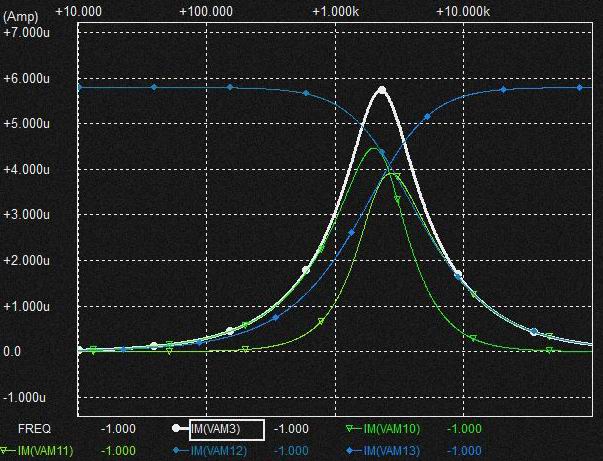Click the blue diamond marker beside IM(VAM12)
This screenshot has height=461, width=603.
pos(177,450)
